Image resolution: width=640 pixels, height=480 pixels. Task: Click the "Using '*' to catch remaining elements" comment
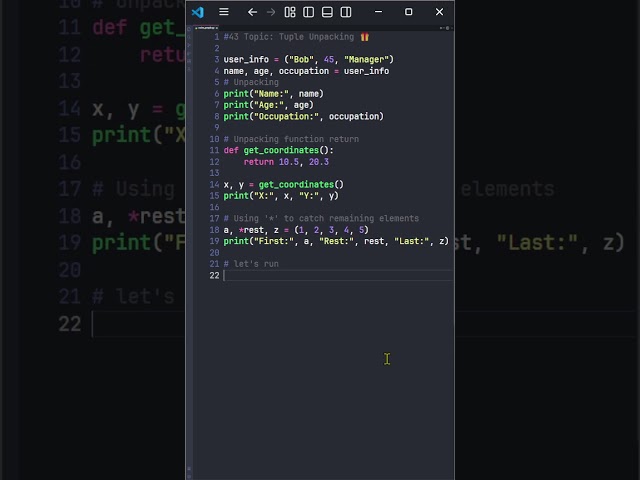pyautogui.click(x=321, y=218)
